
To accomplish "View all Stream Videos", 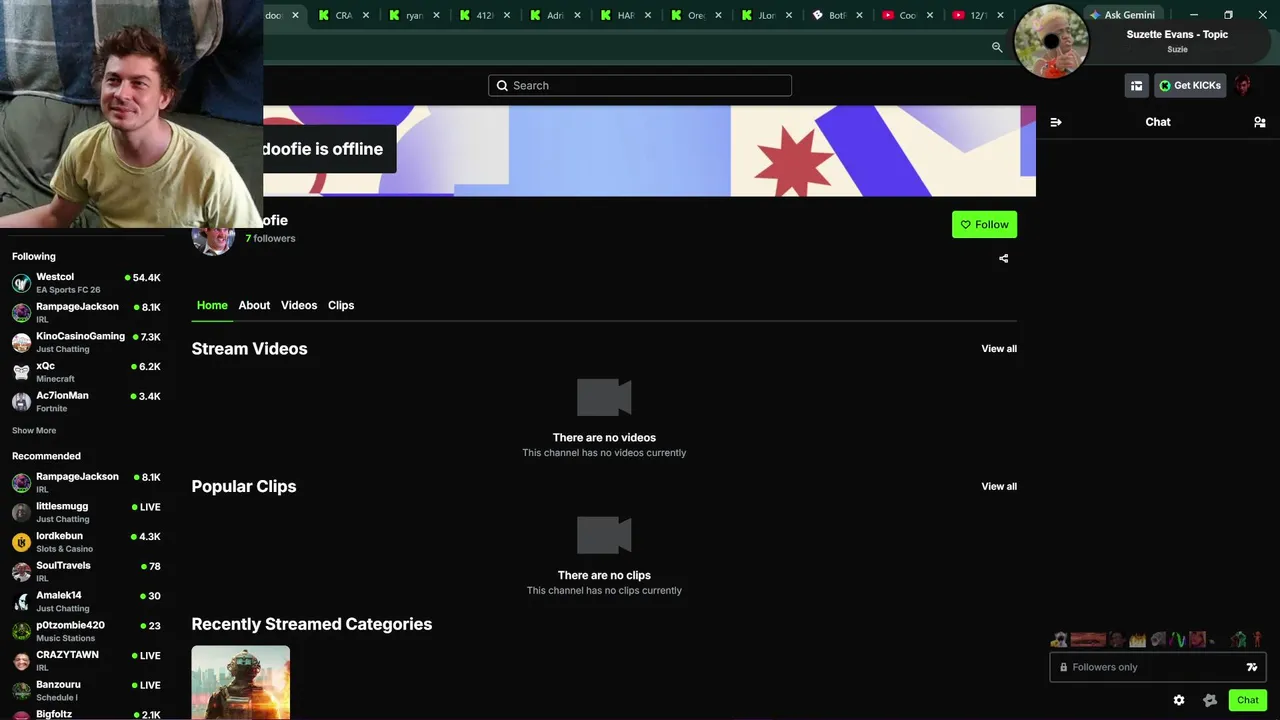I will coord(999,349).
